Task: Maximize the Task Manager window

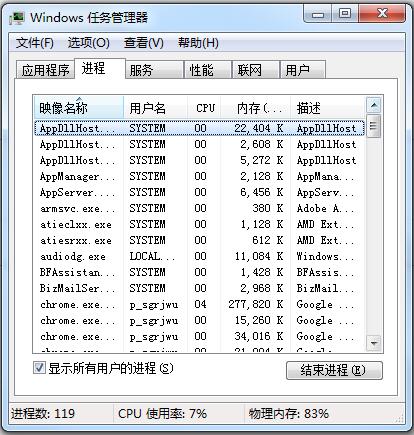Action: 345,14
